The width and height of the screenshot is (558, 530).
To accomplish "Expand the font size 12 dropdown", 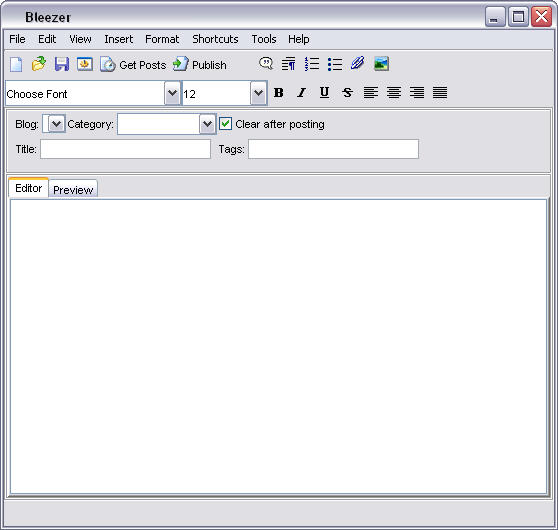I will click(x=258, y=93).
